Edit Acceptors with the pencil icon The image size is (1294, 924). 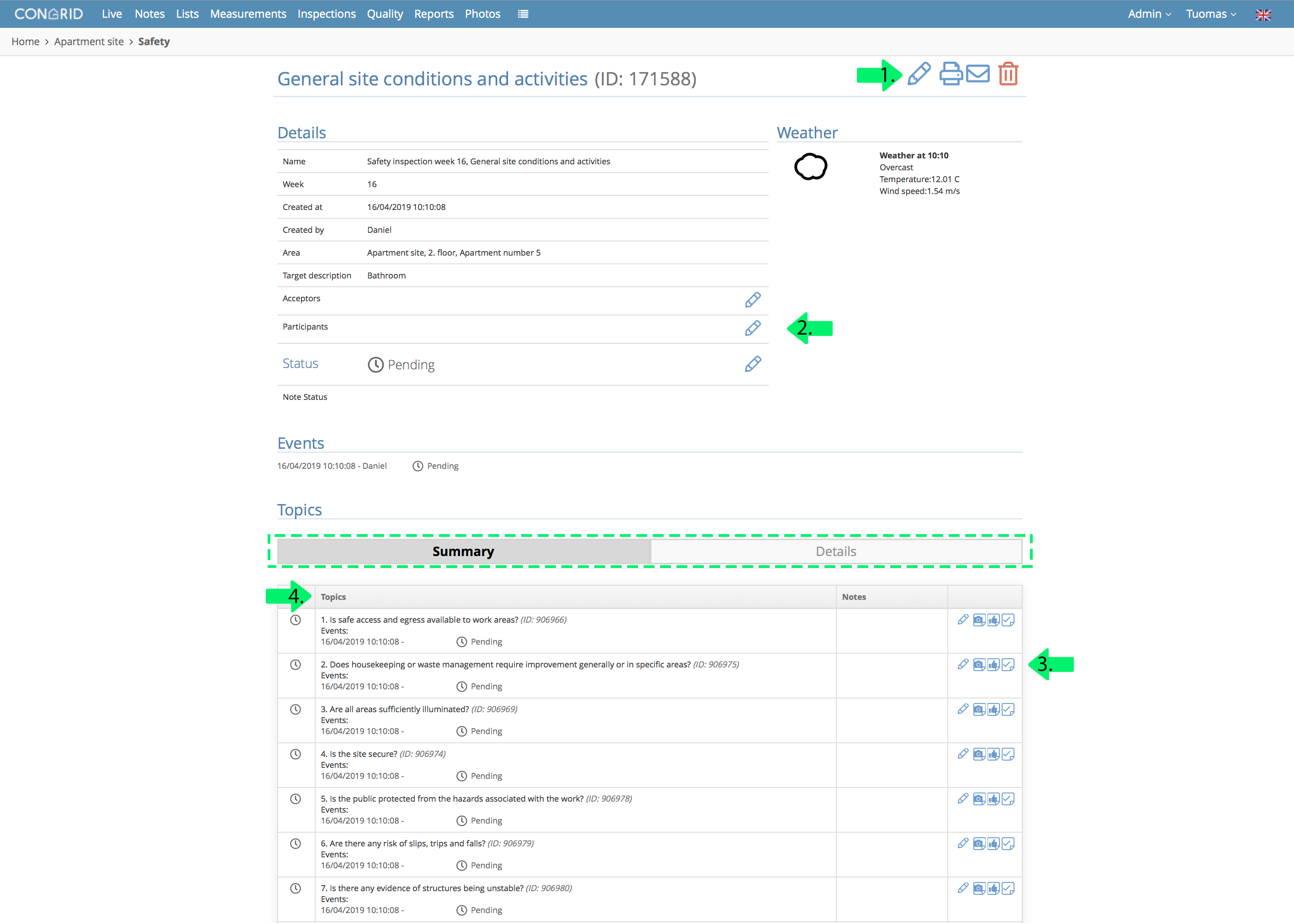click(753, 300)
